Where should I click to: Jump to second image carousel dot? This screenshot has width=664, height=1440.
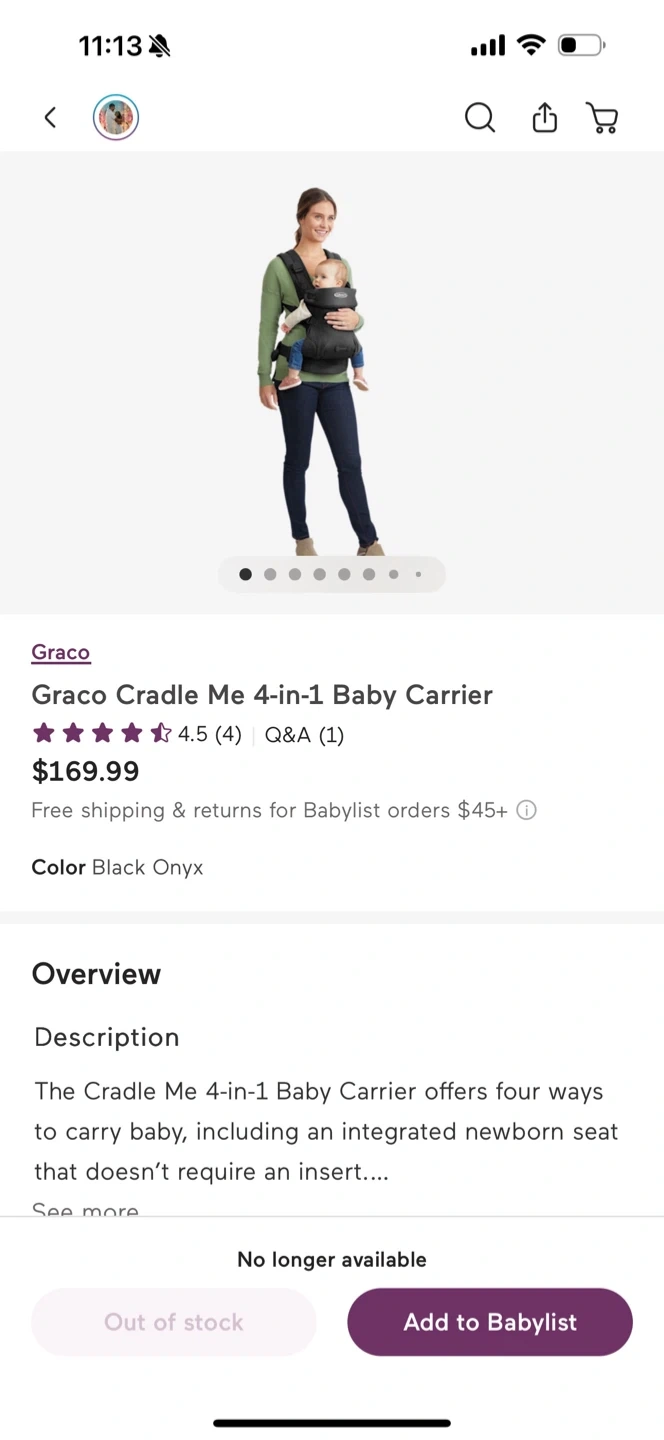tap(270, 574)
